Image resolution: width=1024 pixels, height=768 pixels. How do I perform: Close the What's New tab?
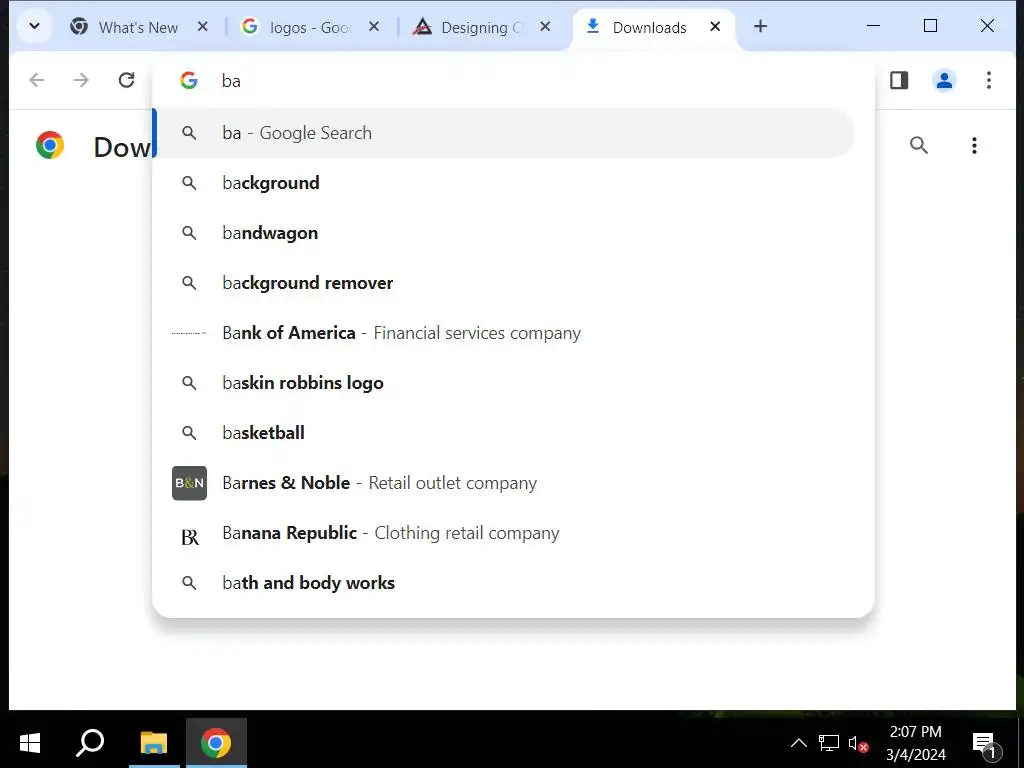click(202, 27)
